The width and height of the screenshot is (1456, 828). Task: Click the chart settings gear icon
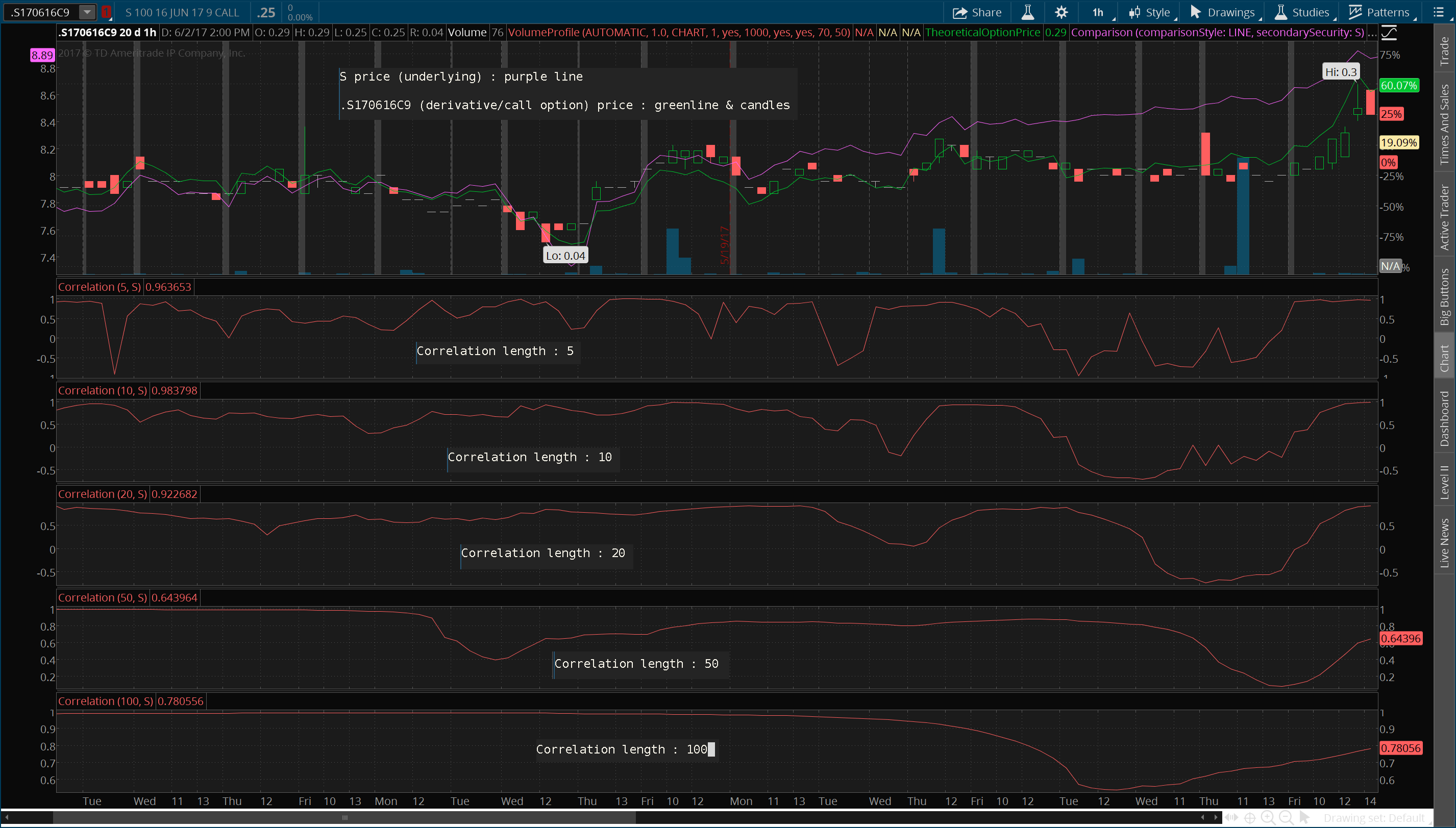point(1062,12)
